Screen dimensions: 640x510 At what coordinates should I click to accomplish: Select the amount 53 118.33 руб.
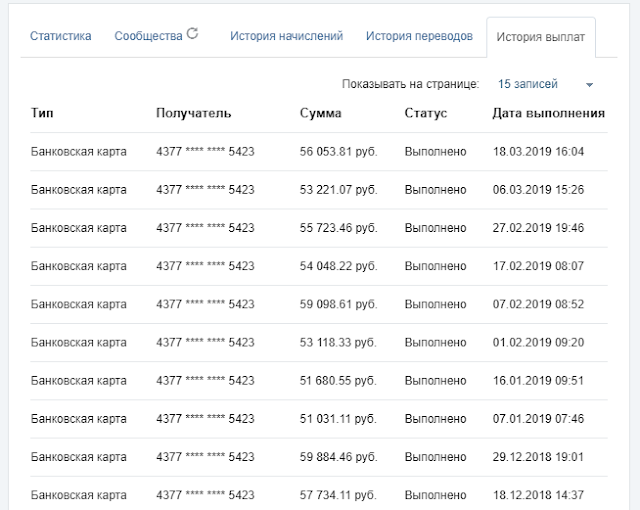[x=338, y=342]
